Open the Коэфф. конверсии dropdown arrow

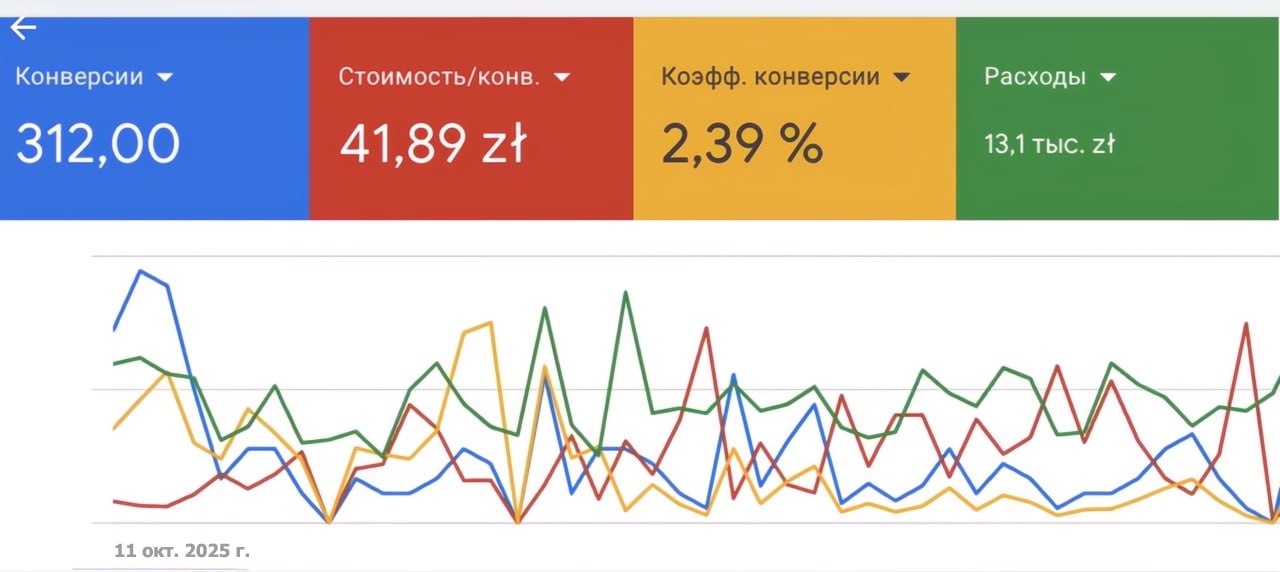pos(902,77)
